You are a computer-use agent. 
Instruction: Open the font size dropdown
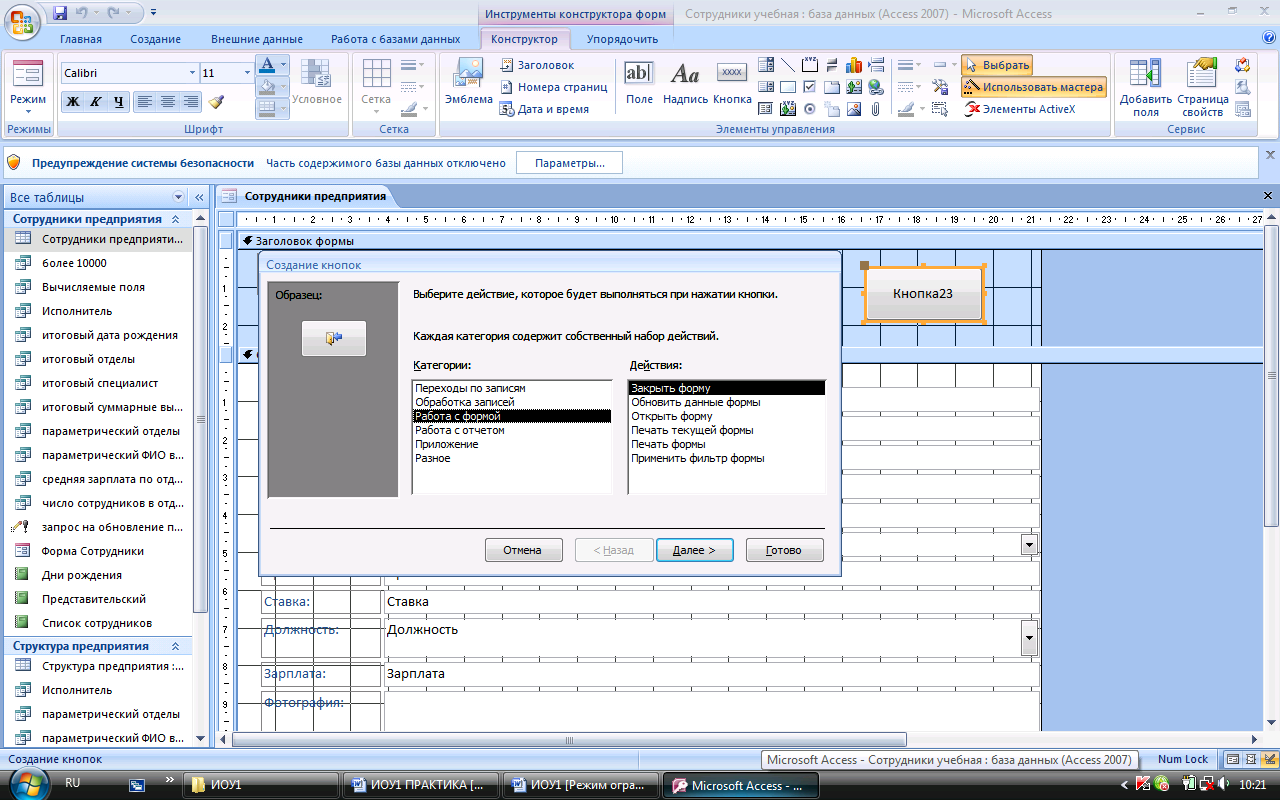click(247, 73)
